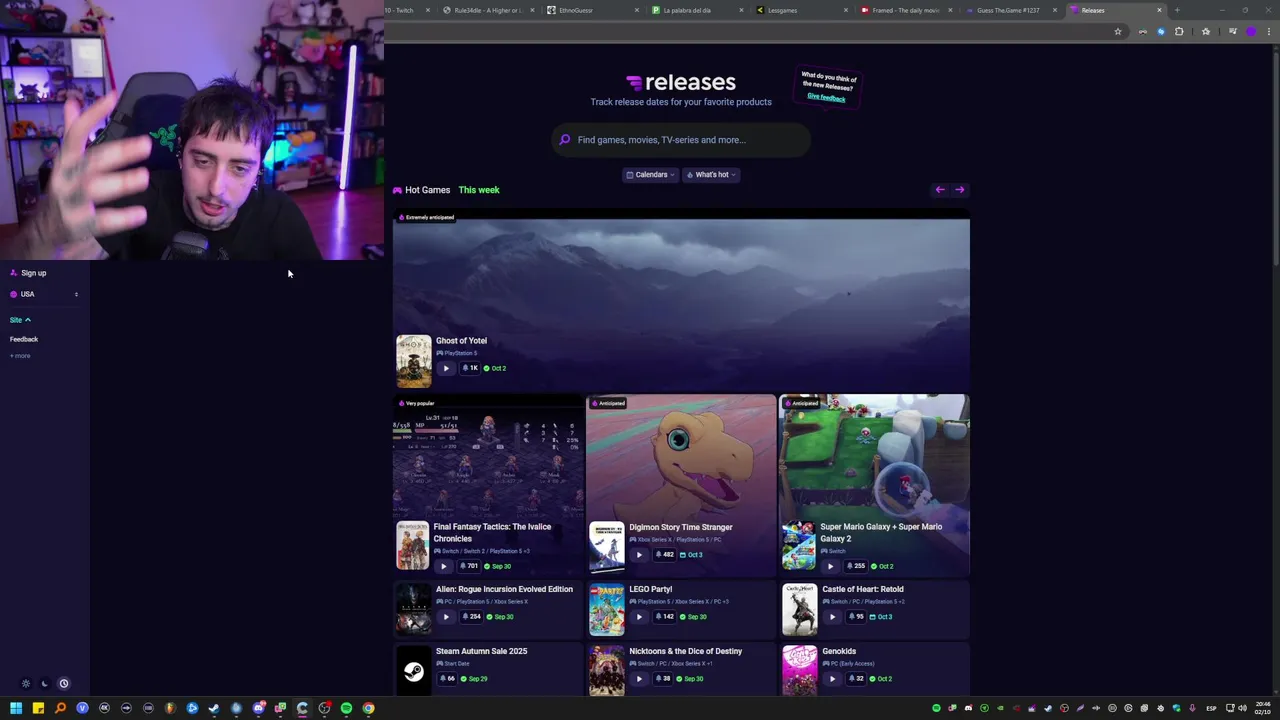Open a new browser tab
Screen dimensions: 1280x720
coord(1177,10)
